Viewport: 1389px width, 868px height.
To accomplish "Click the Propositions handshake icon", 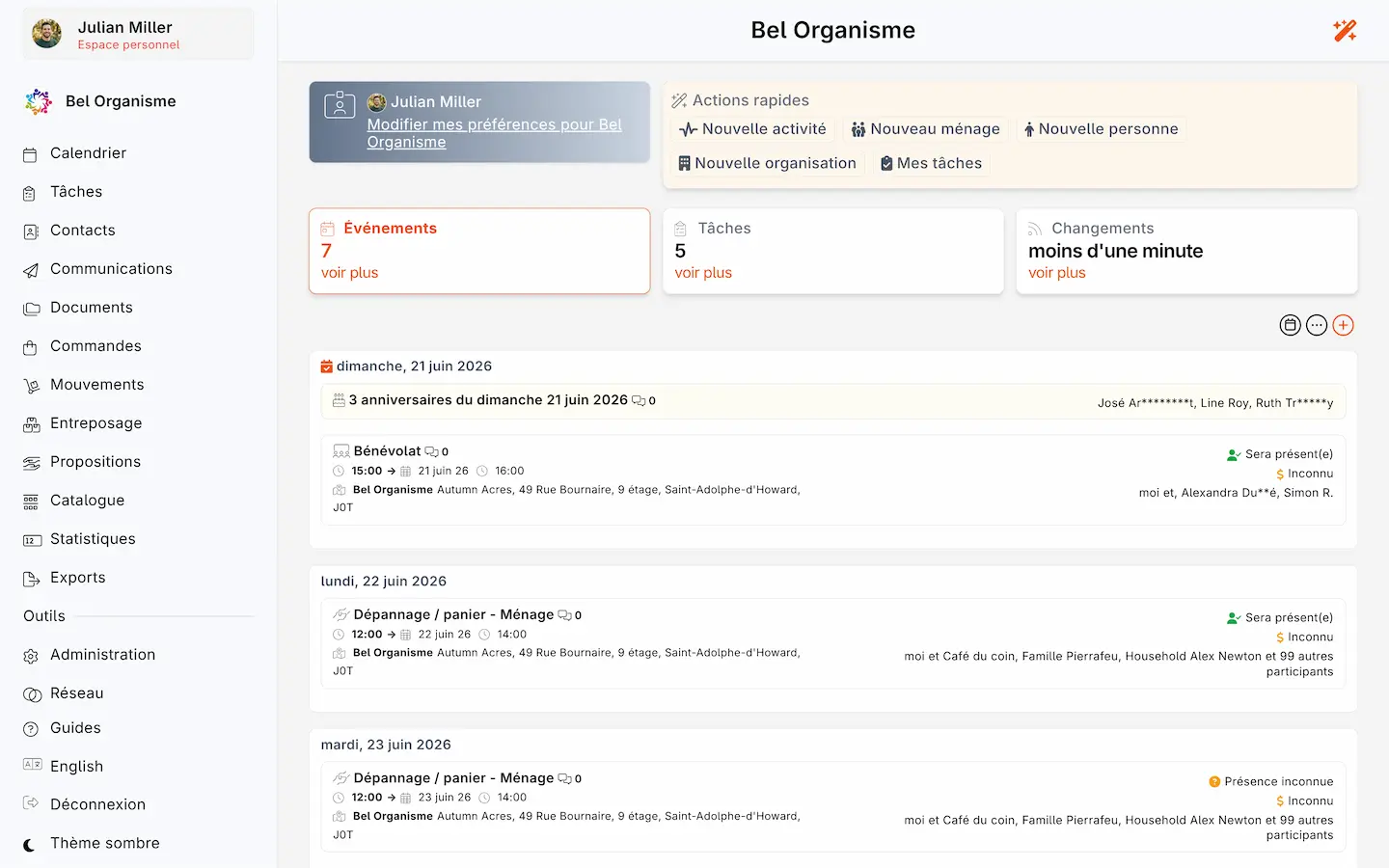I will (x=31, y=463).
